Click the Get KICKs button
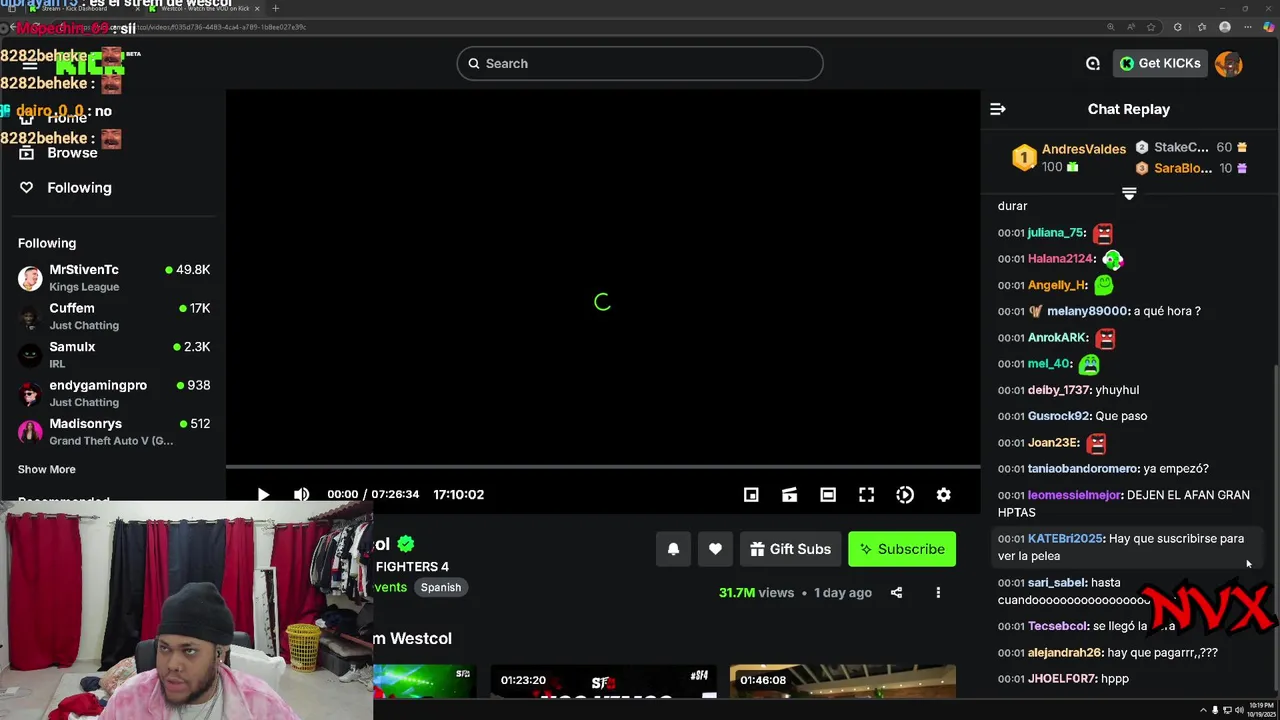This screenshot has width=1280, height=720. coord(1160,63)
